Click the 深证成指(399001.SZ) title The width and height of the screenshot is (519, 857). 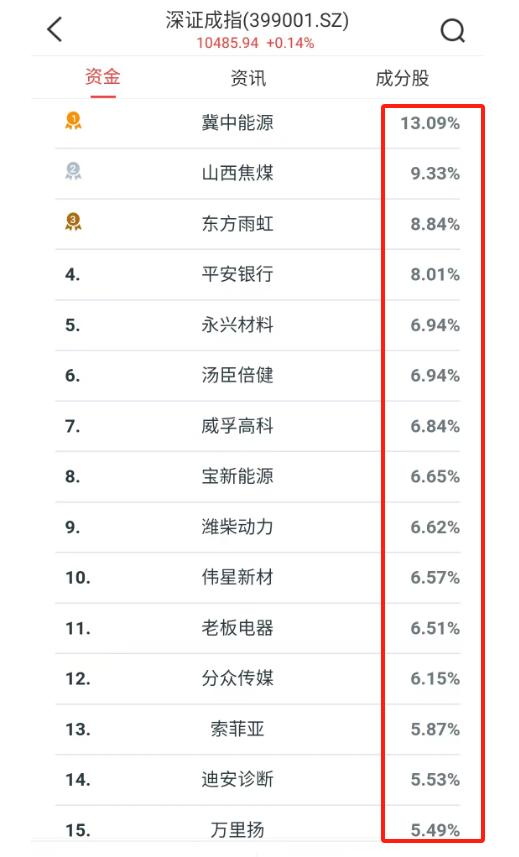click(257, 21)
